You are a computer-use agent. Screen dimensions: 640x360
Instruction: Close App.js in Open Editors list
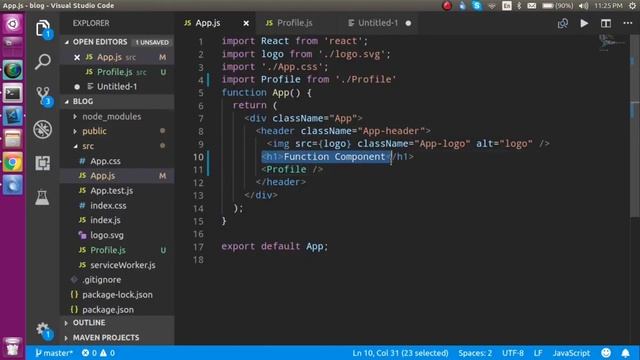coord(77,57)
